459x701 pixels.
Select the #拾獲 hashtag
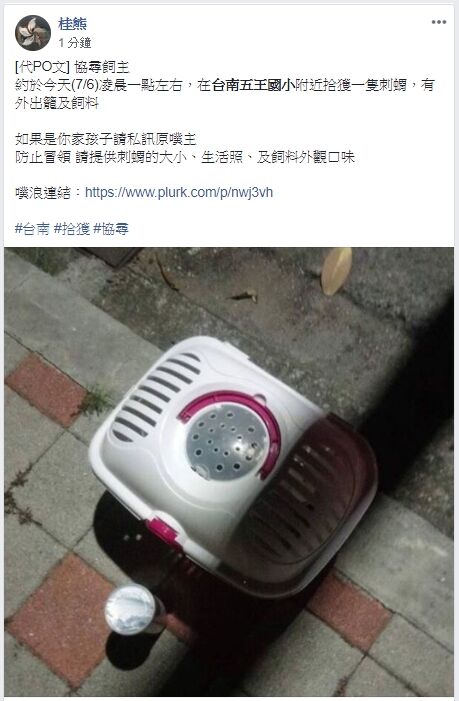72,229
